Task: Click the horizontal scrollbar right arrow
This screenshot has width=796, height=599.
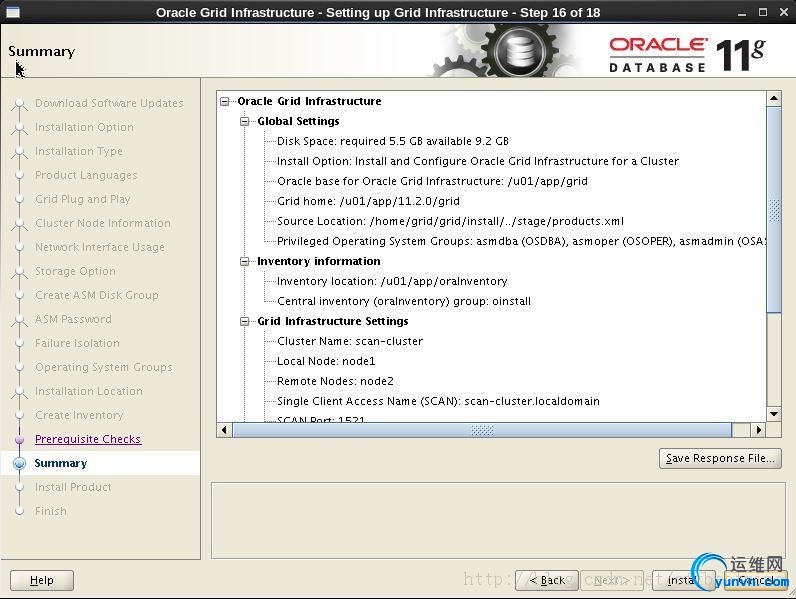Action: (x=758, y=430)
